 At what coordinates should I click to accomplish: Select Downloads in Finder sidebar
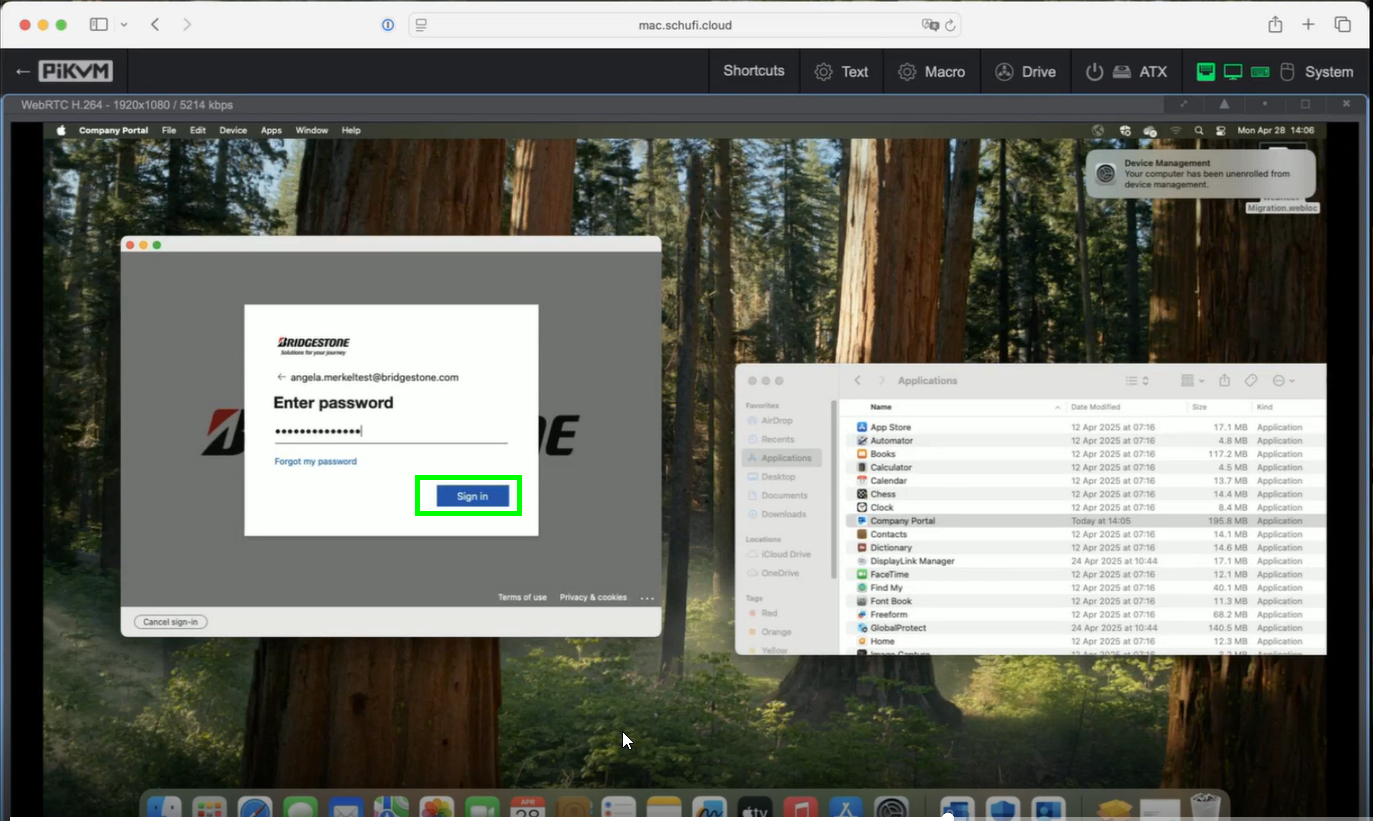click(x=782, y=514)
